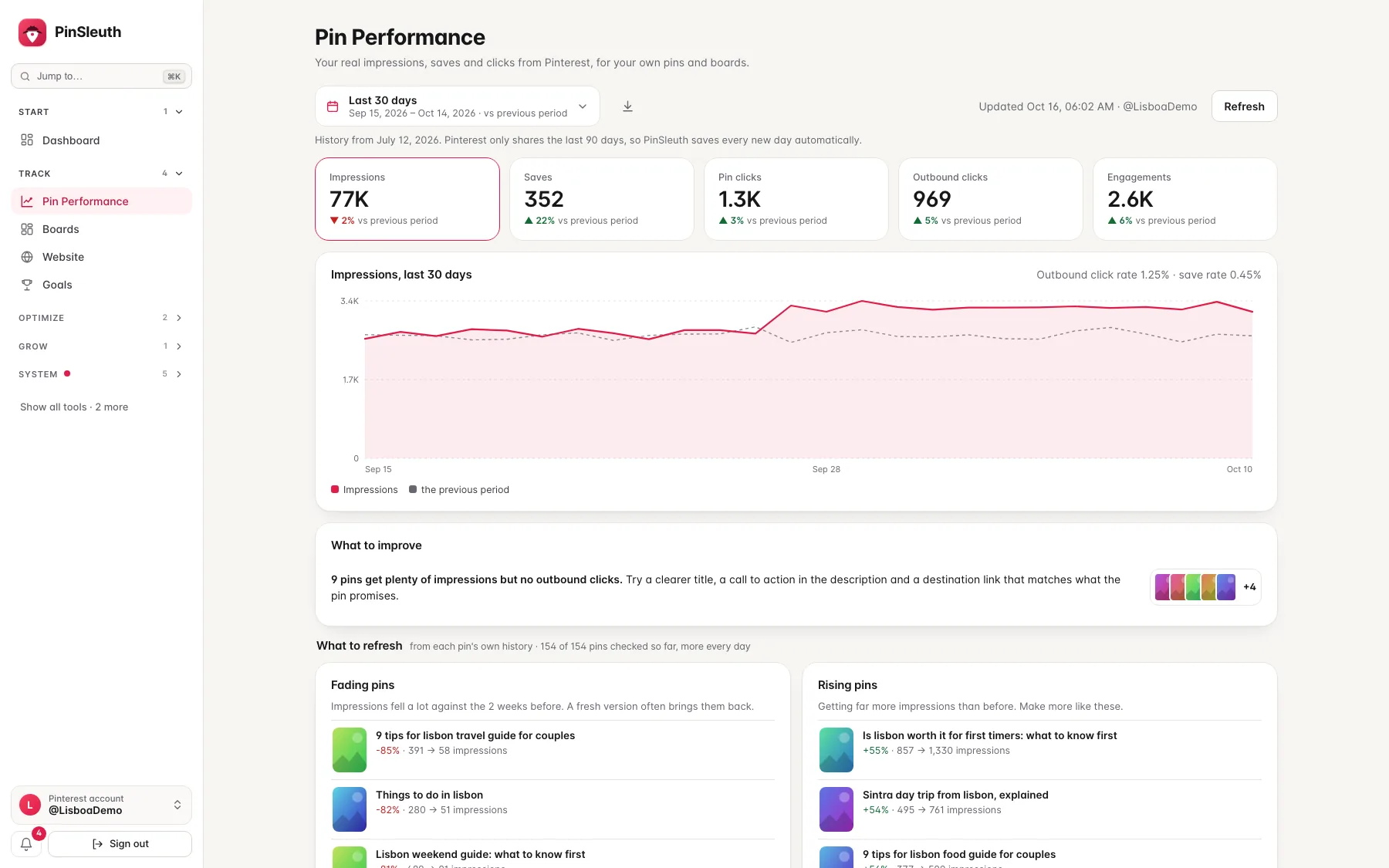Select the Saves metric card
The image size is (1389, 868).
point(602,199)
